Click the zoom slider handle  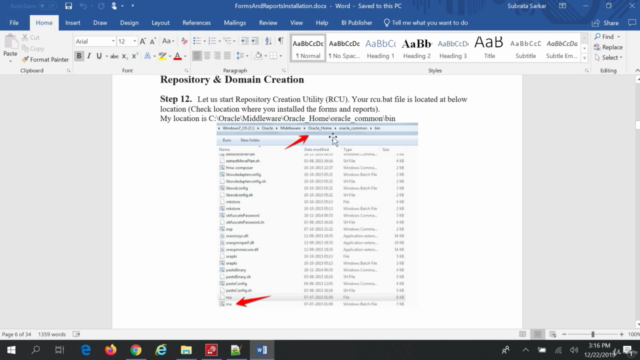pos(593,334)
